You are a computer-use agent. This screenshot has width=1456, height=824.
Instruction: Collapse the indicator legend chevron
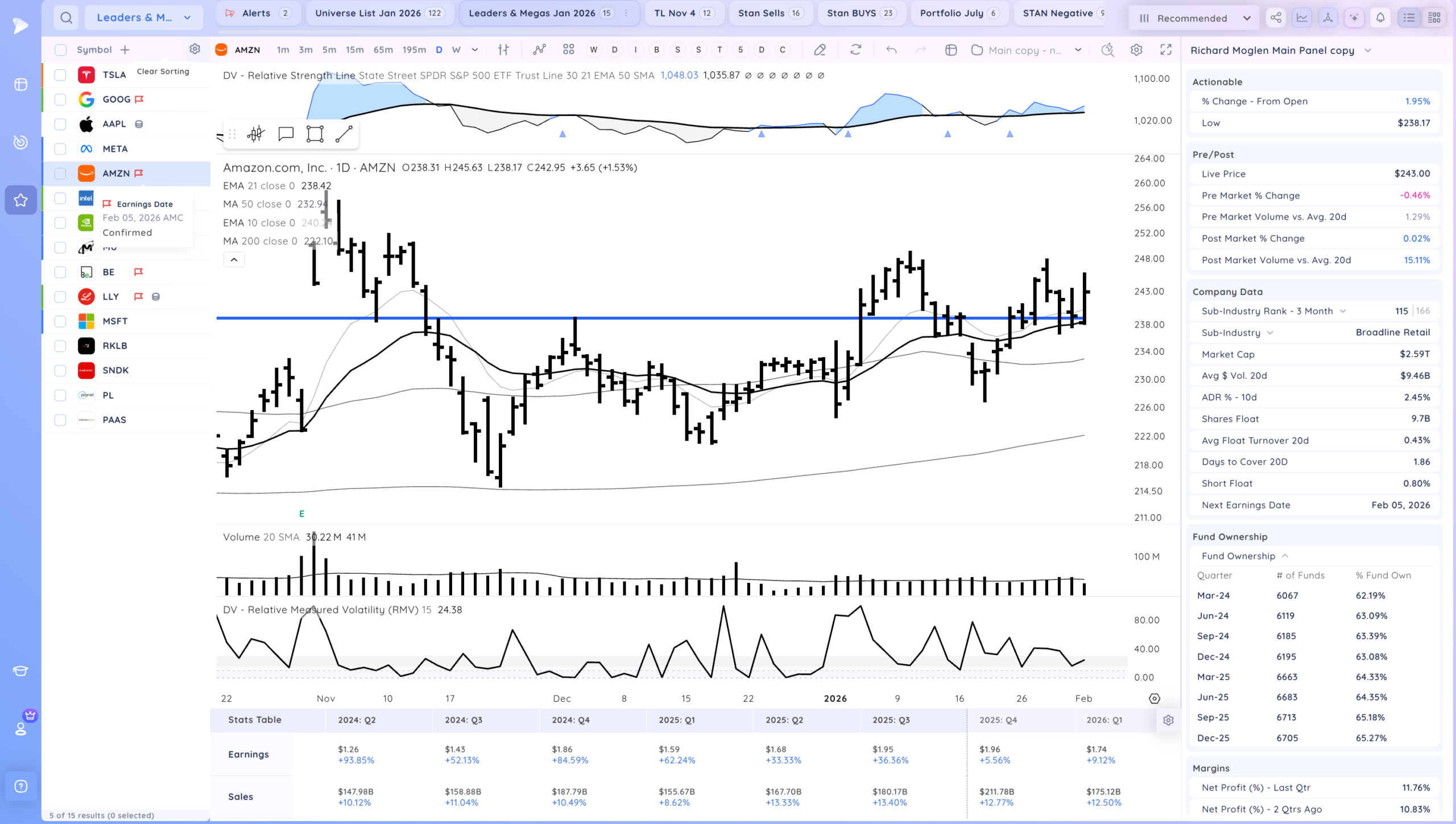234,260
